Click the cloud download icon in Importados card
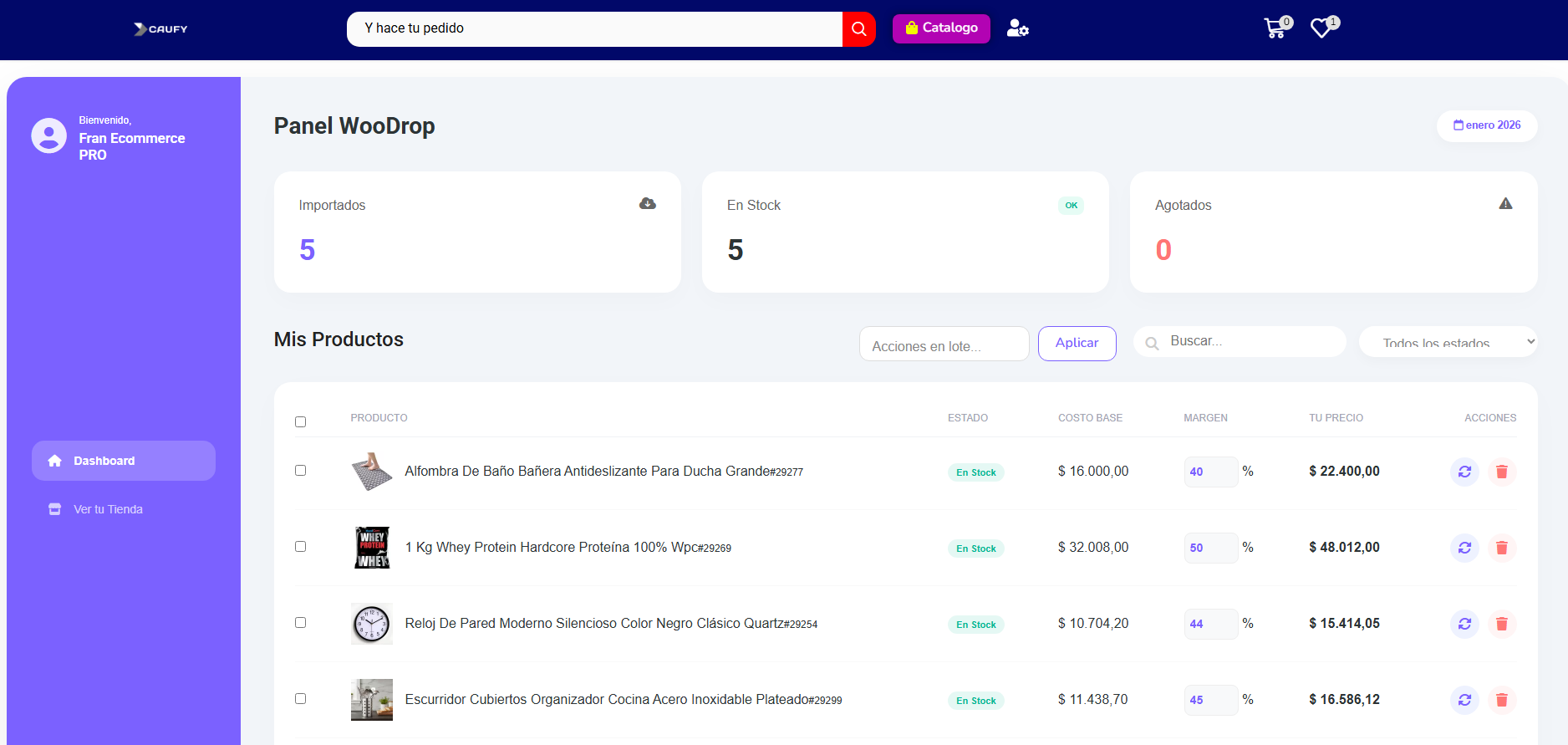Image resolution: width=1568 pixels, height=745 pixels. [648, 203]
